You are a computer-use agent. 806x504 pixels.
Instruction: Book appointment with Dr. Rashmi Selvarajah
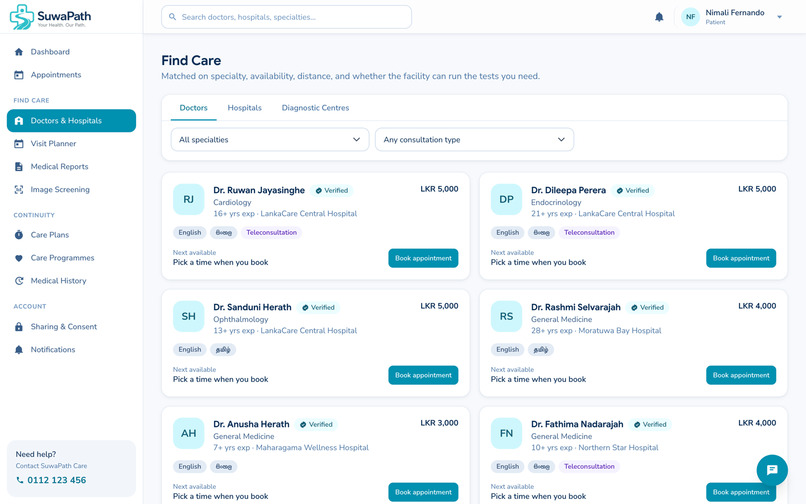click(741, 375)
